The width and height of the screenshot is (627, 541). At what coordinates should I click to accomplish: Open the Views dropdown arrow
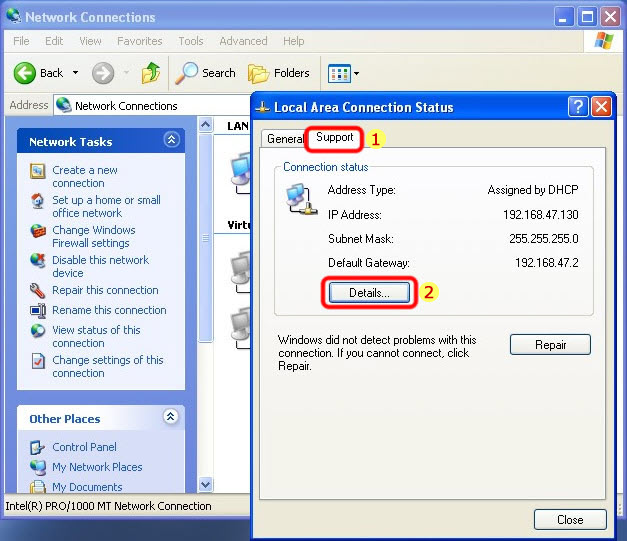tap(356, 74)
